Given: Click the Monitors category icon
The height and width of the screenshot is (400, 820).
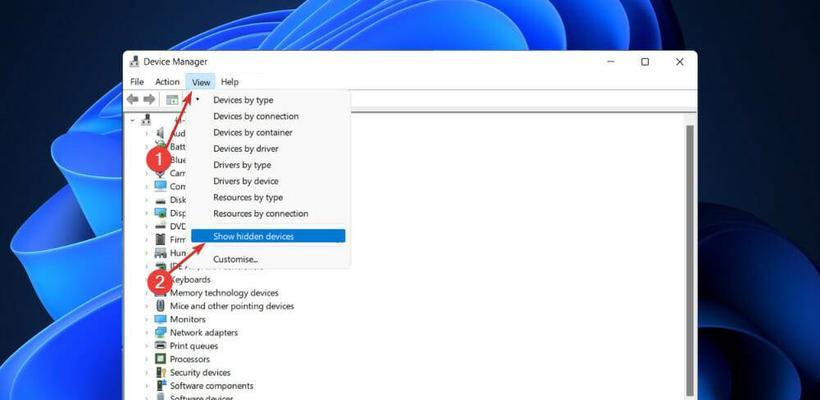Looking at the screenshot, I should tap(161, 319).
